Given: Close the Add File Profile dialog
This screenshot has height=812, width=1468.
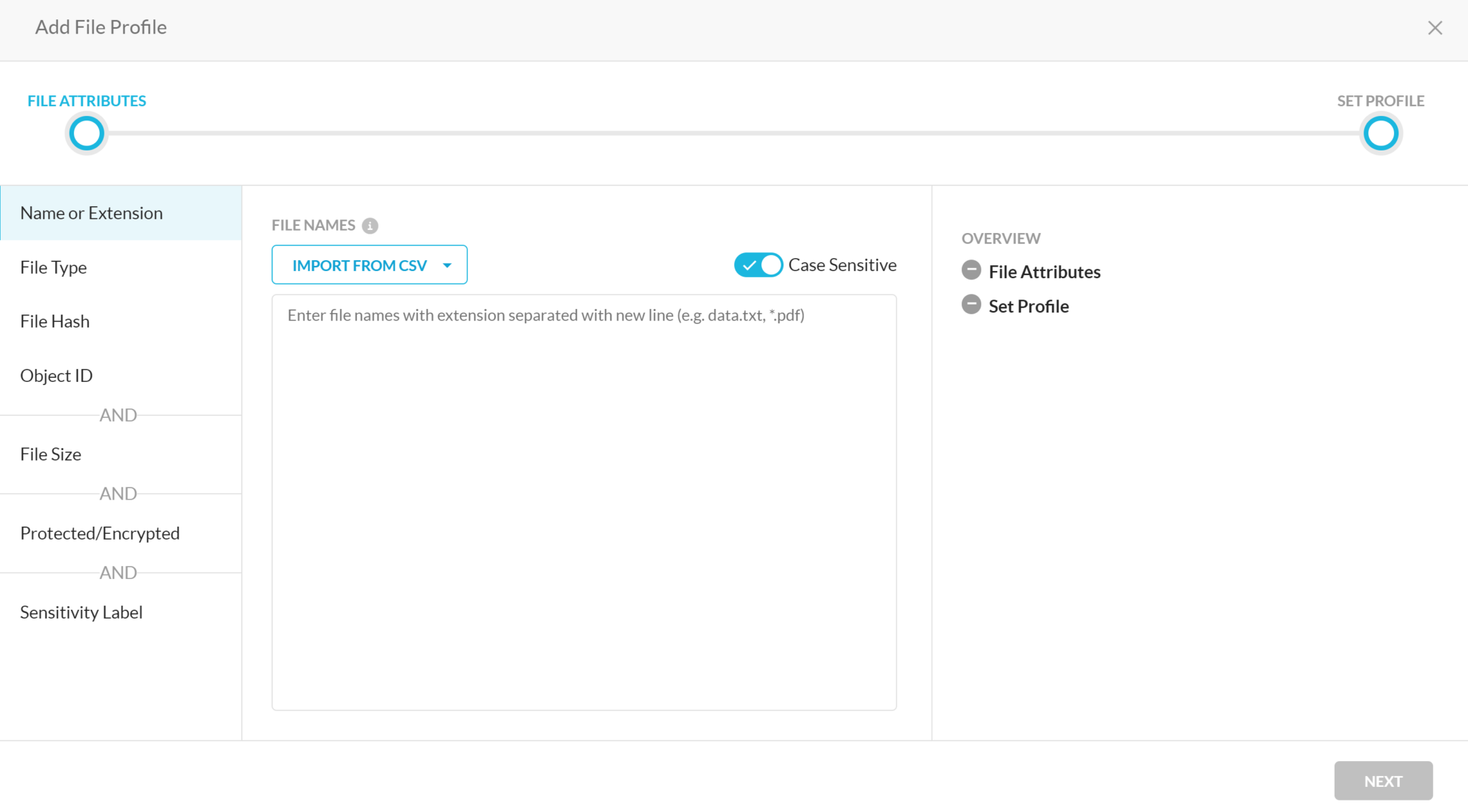Looking at the screenshot, I should coord(1435,27).
